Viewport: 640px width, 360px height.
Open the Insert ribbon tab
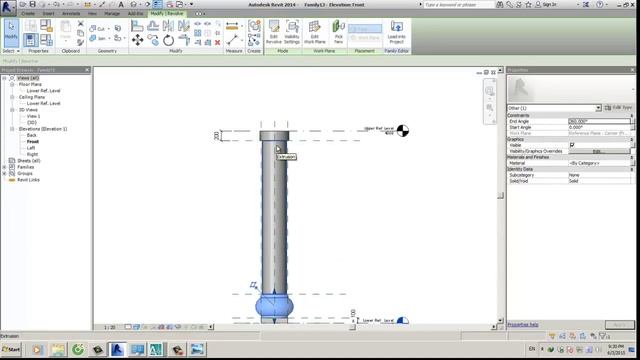pyautogui.click(x=48, y=13)
